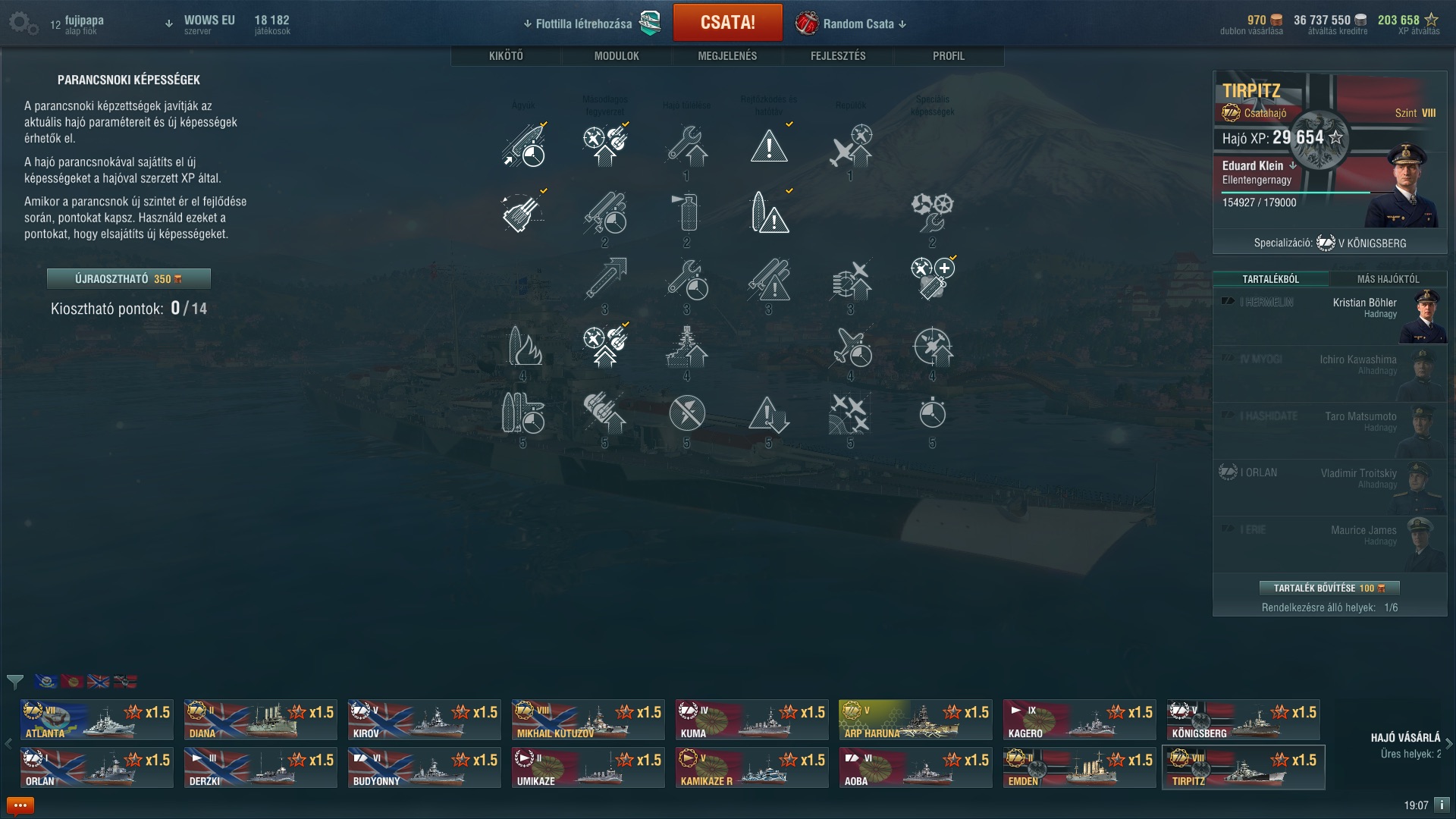
Task: Select the fire flame commander skill icon
Action: [x=523, y=347]
